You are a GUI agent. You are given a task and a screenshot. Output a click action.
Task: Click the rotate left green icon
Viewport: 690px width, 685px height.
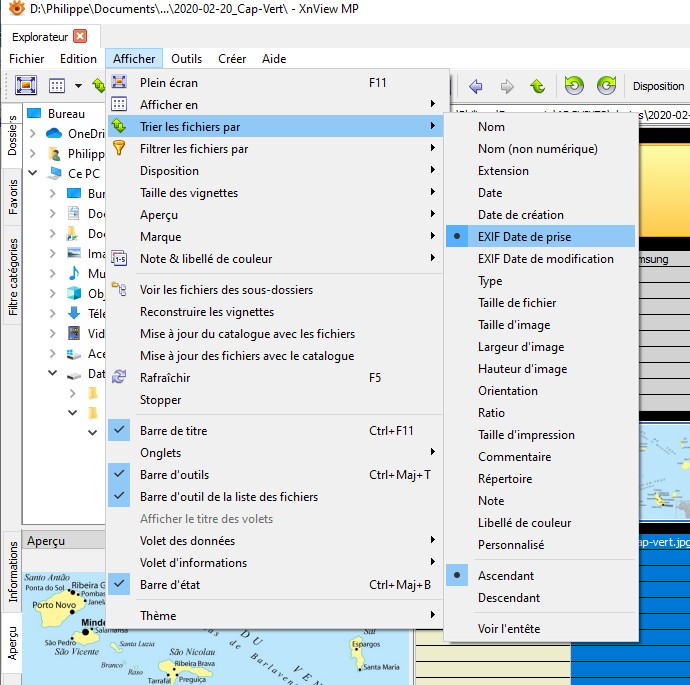coord(573,86)
